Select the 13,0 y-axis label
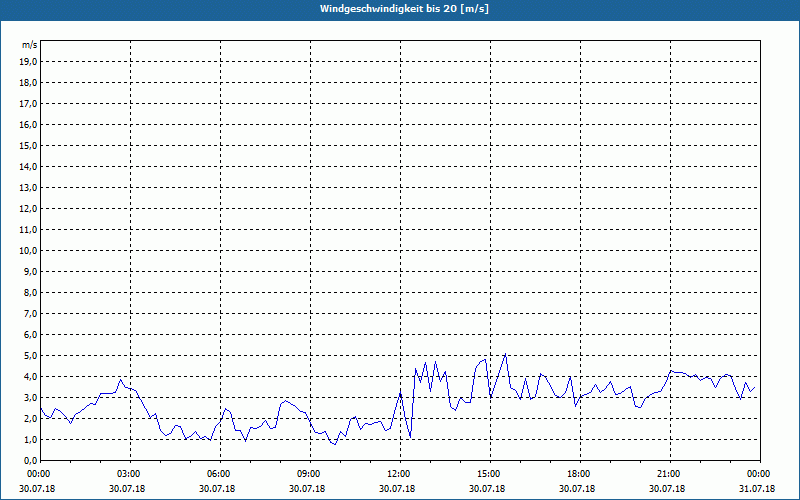This screenshot has height=500, width=800. pyautogui.click(x=28, y=187)
